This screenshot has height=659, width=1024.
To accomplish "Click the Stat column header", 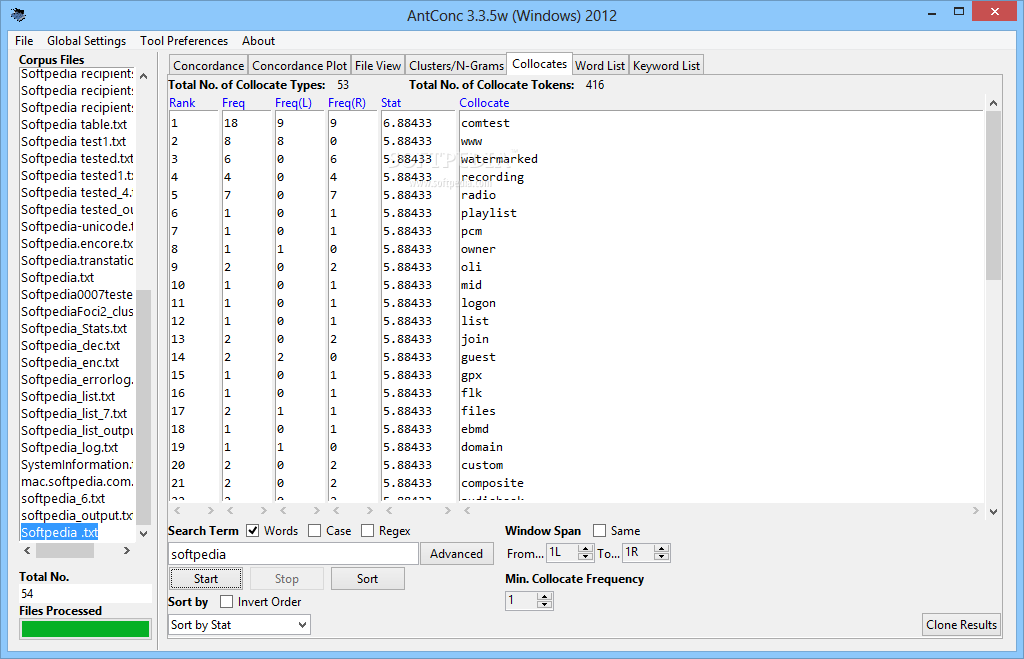I will point(391,103).
